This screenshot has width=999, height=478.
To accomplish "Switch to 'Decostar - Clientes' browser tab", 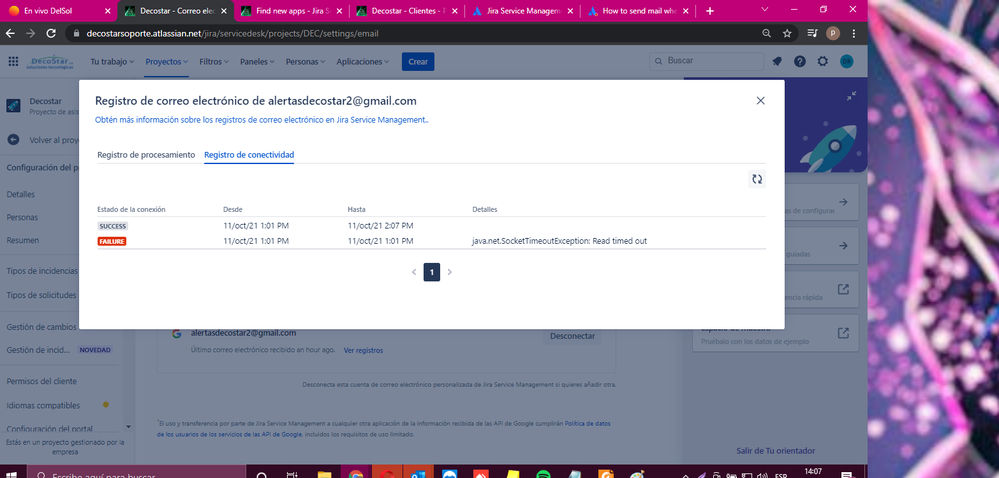I will (x=407, y=11).
